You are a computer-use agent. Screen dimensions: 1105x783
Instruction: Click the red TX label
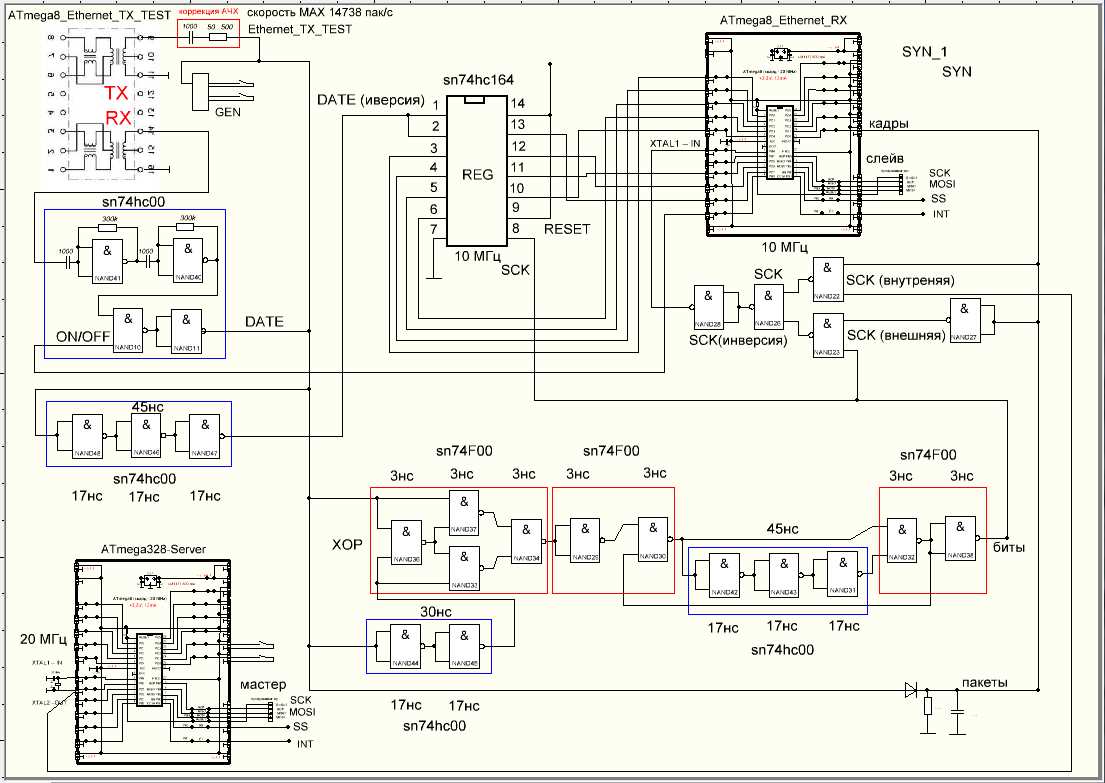(118, 94)
